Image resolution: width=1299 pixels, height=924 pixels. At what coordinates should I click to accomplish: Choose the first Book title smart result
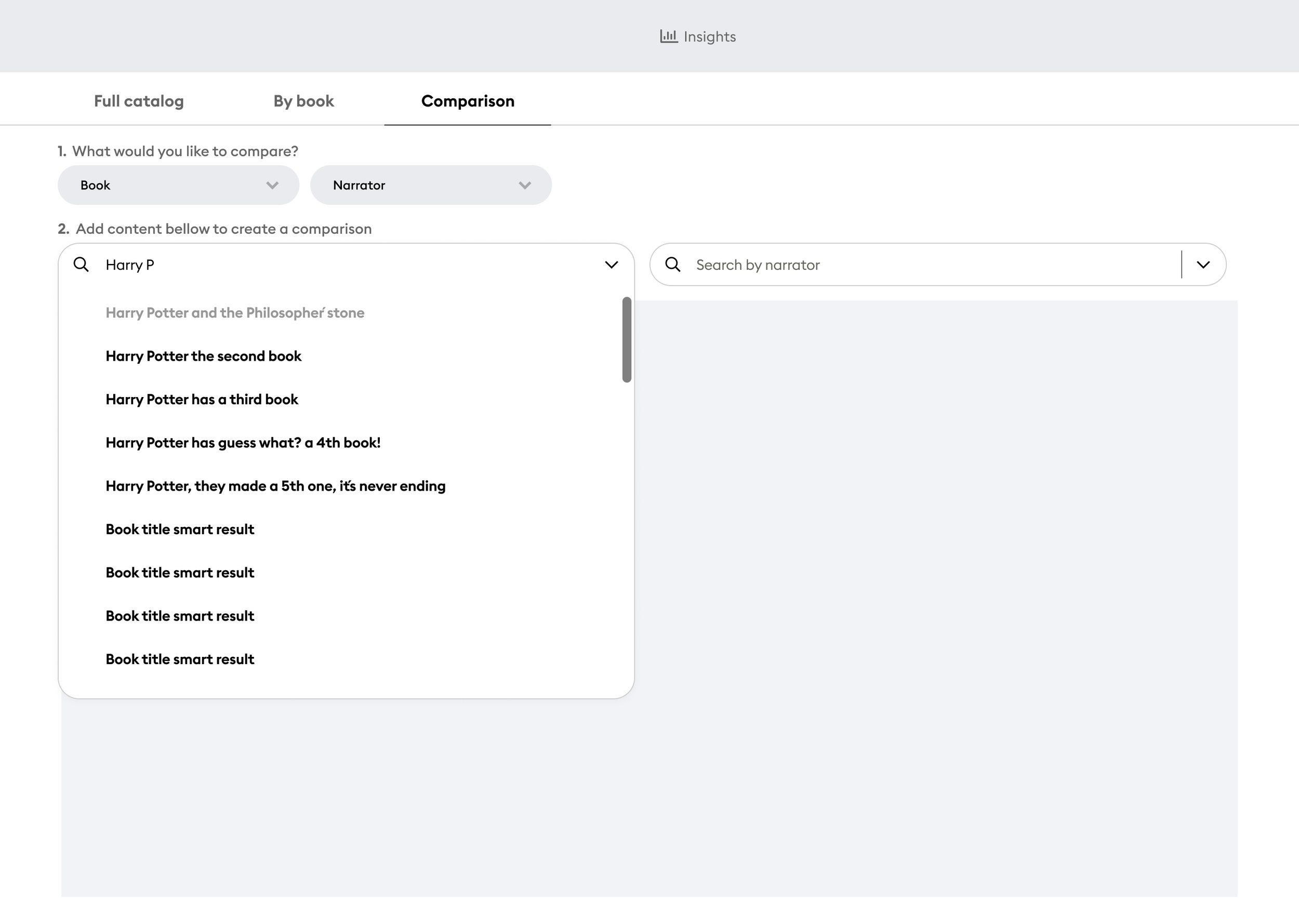(180, 529)
